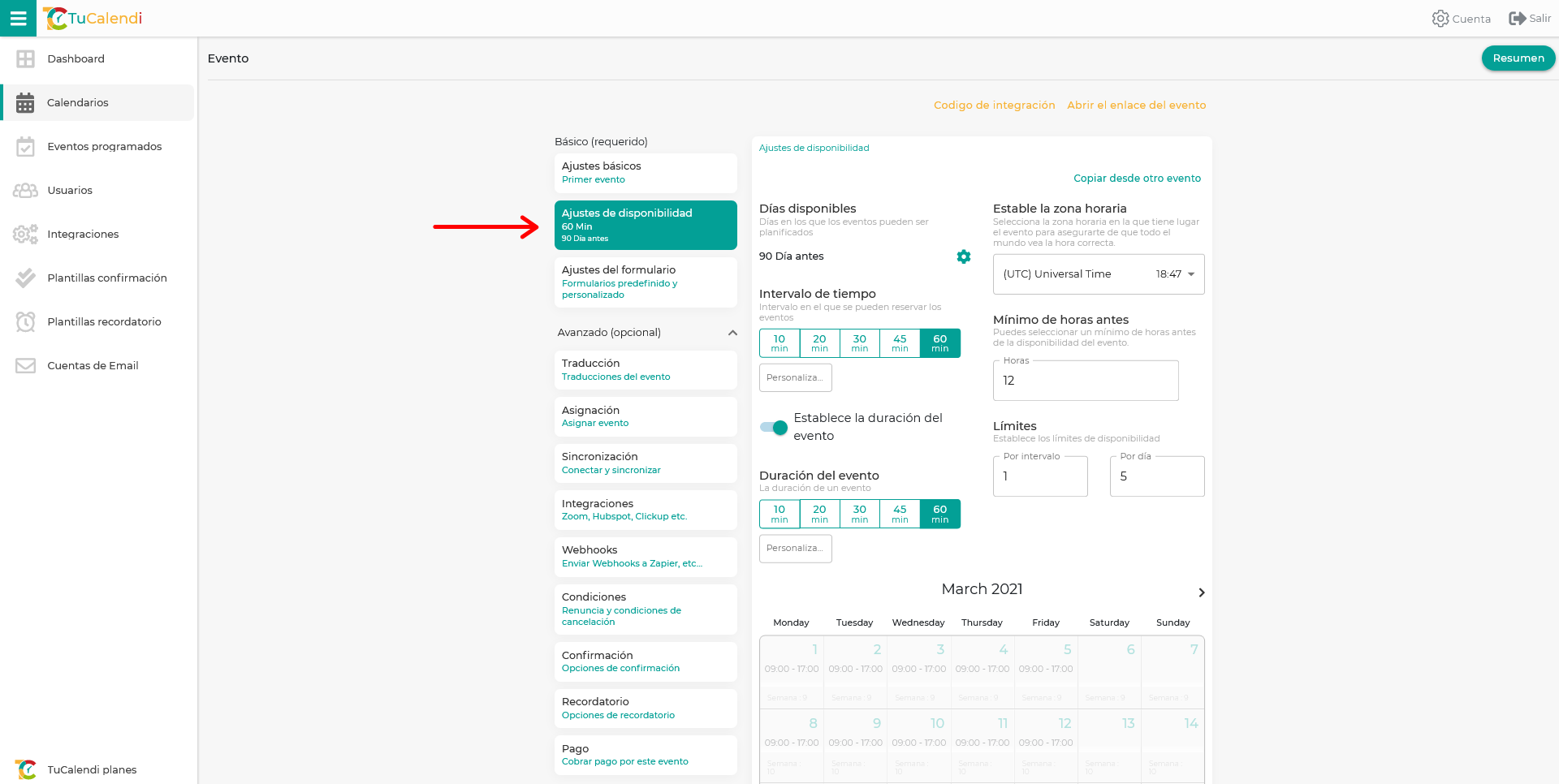The image size is (1559, 784).
Task: Open Días disponibles gear settings icon
Action: [963, 256]
